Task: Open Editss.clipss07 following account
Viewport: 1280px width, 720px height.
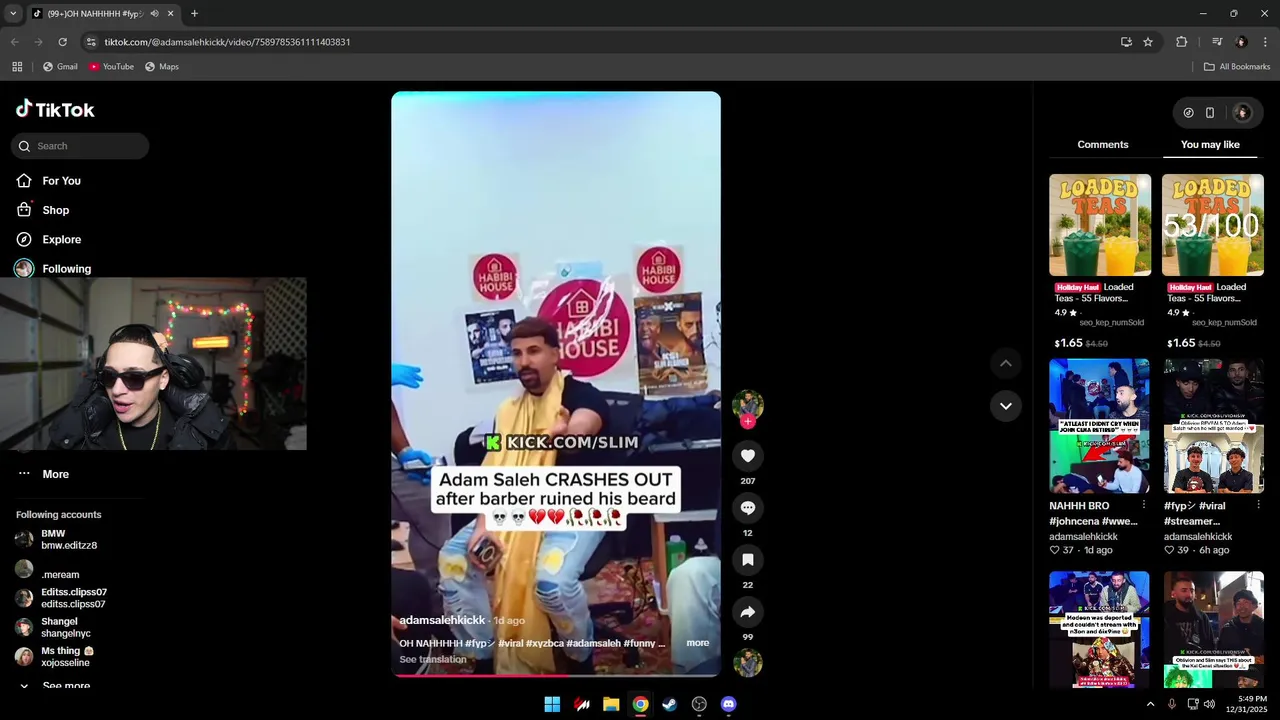Action: pyautogui.click(x=62, y=598)
